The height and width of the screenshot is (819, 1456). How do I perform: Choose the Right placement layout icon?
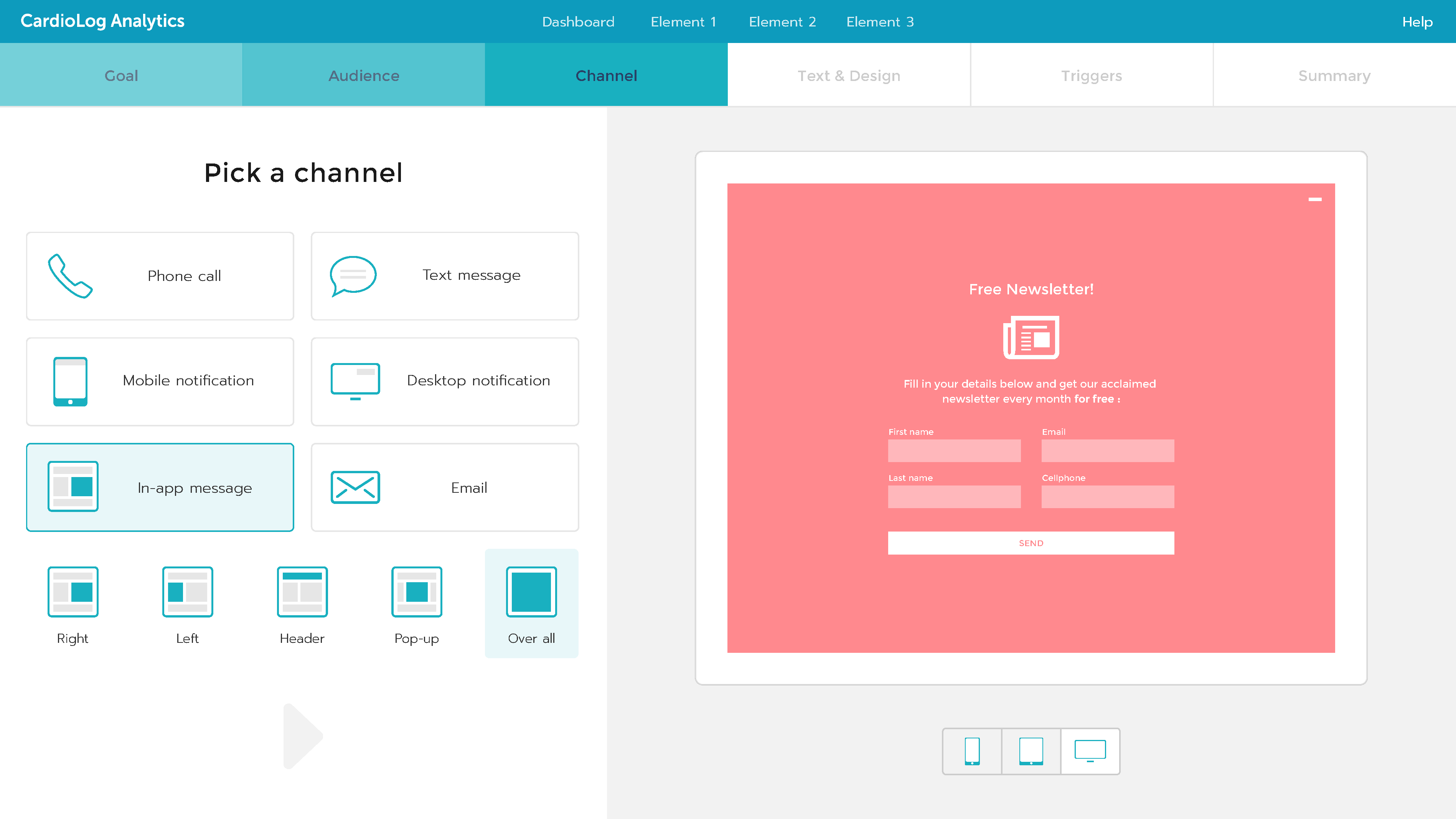(x=73, y=592)
